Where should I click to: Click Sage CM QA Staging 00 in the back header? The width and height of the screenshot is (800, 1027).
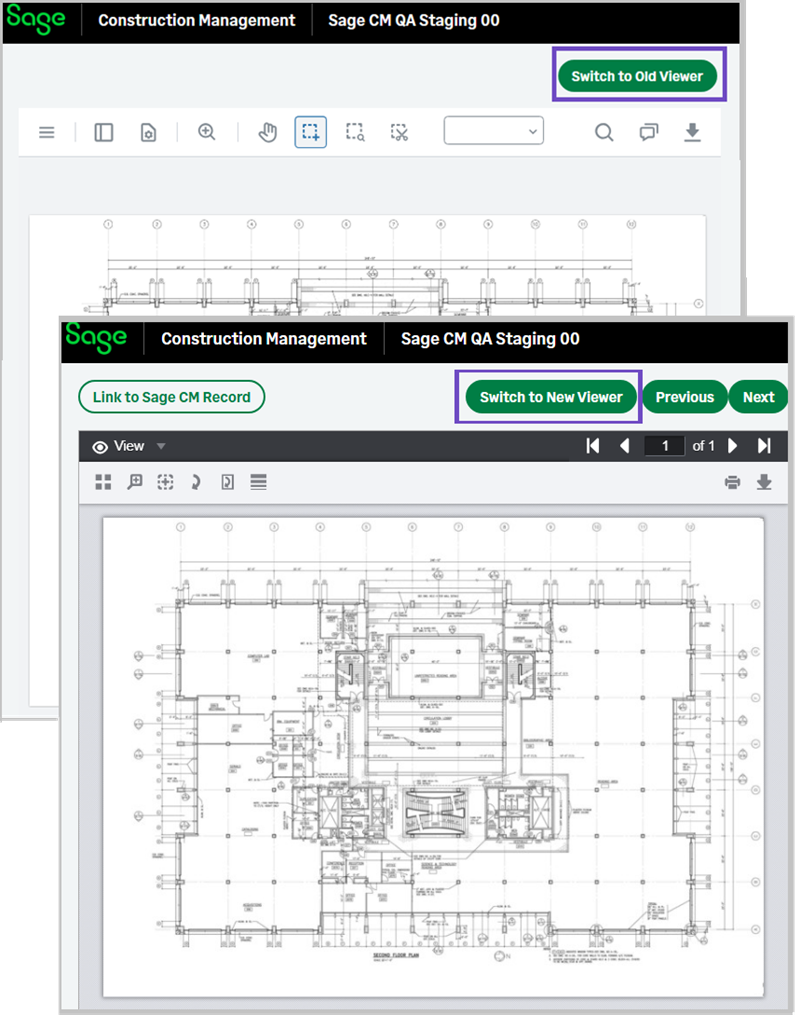pyautogui.click(x=414, y=20)
